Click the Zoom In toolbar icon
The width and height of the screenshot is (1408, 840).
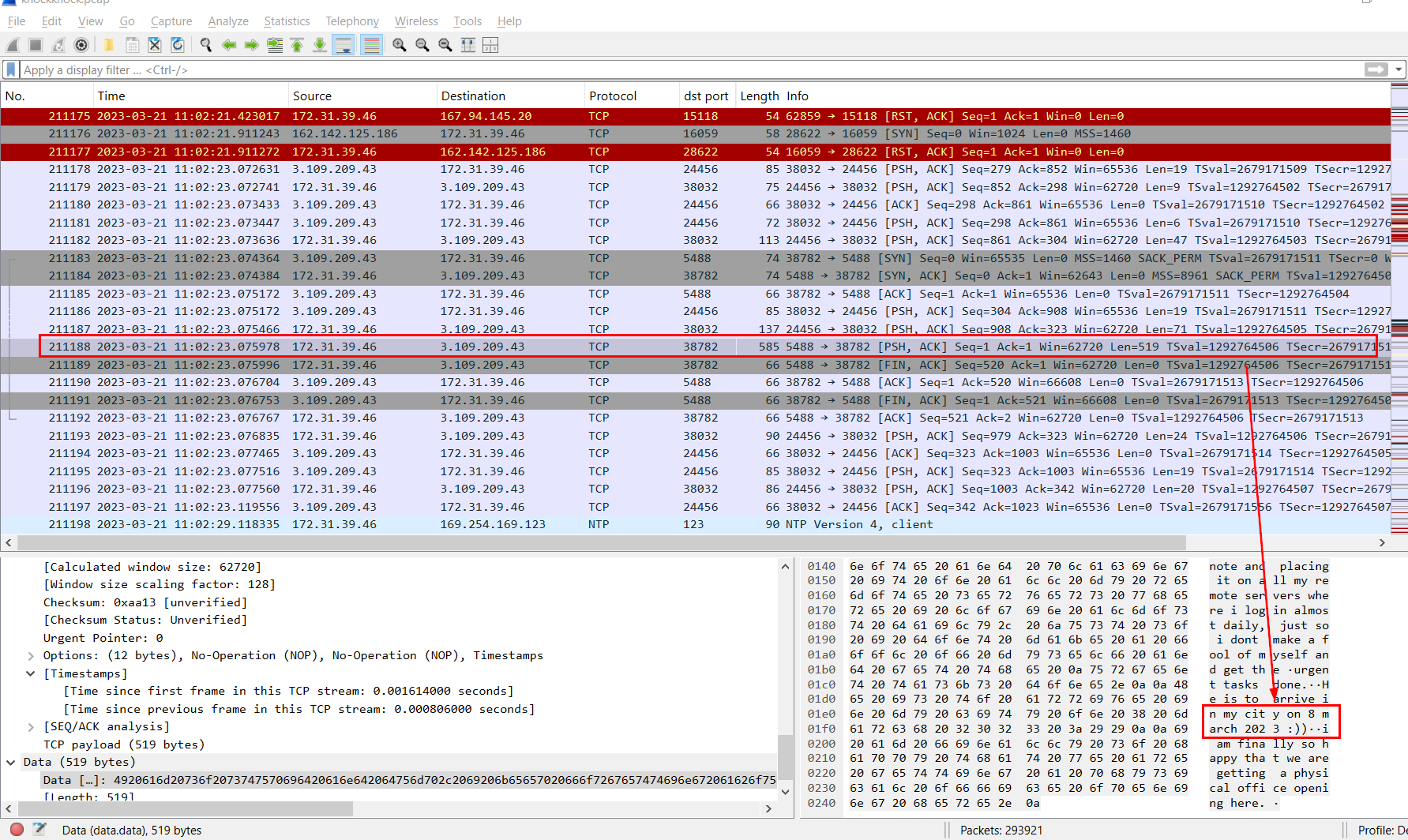(x=400, y=45)
